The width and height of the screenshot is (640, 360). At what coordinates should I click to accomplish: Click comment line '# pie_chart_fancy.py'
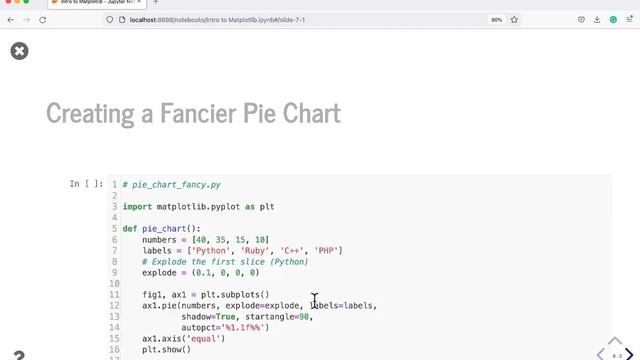click(171, 185)
